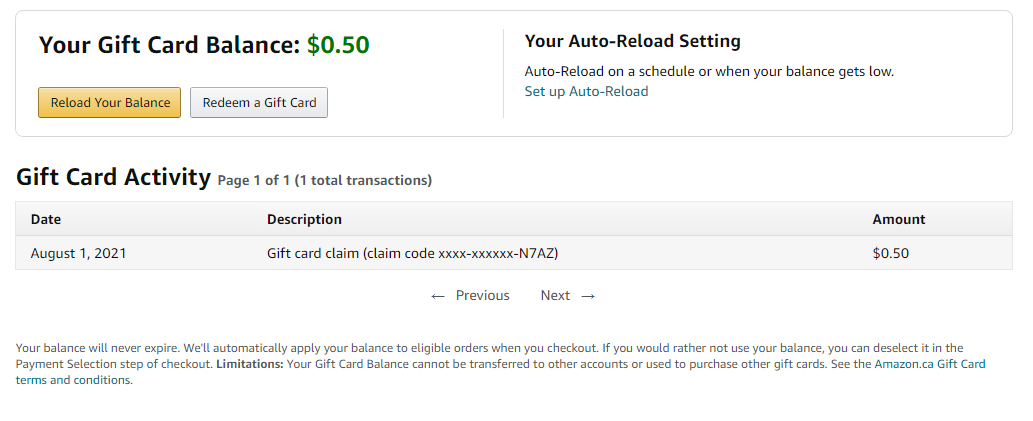The height and width of the screenshot is (421, 1033).
Task: Click the Page 1 of 1 transactions count
Action: [325, 180]
